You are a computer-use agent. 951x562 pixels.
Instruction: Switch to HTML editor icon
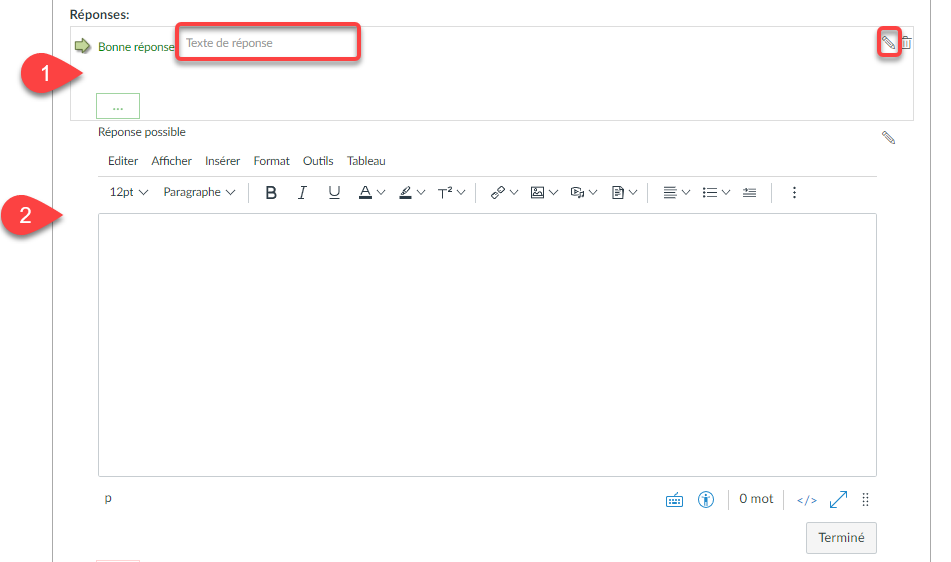click(x=807, y=500)
